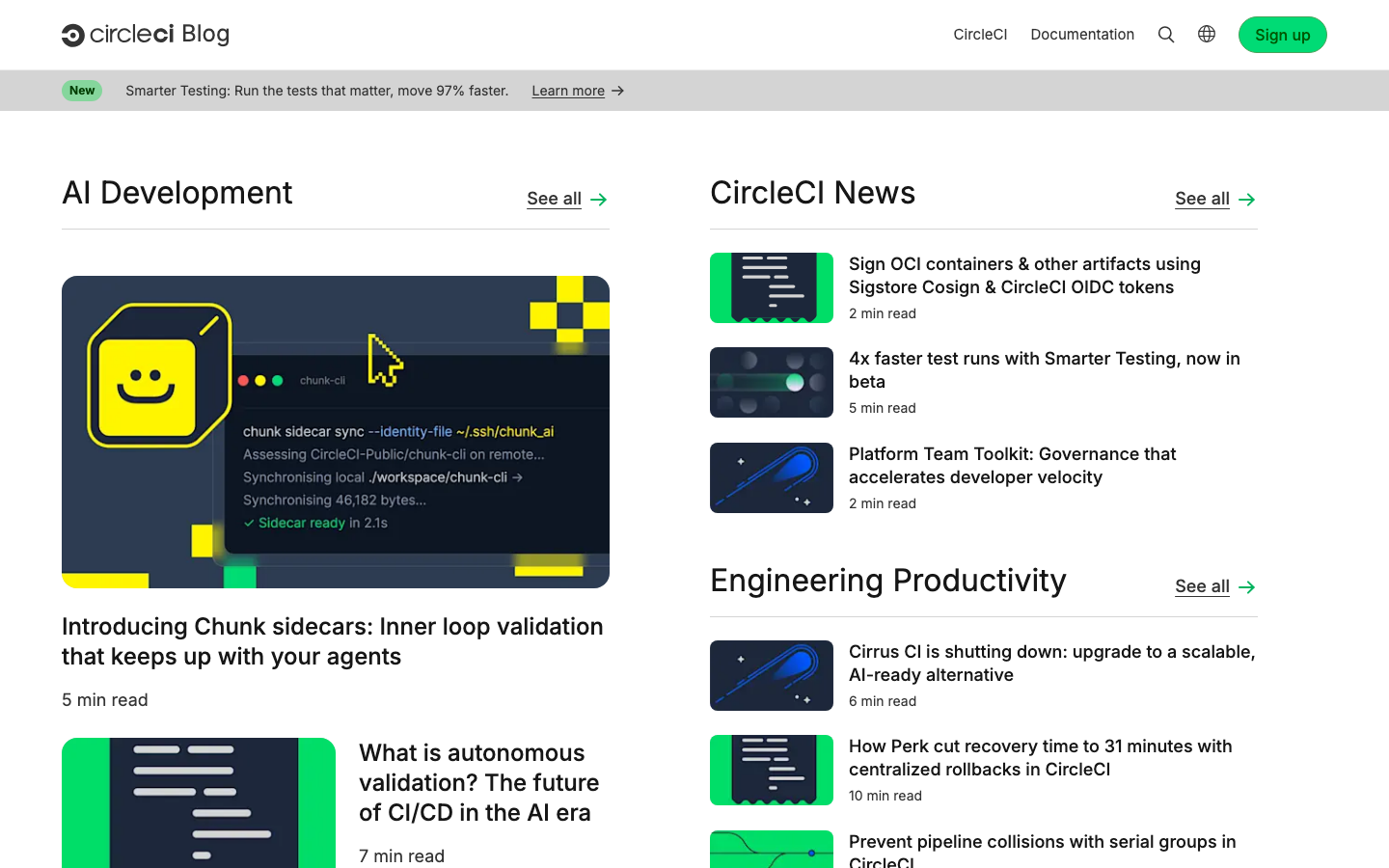See all AI Development posts
1389x868 pixels.
tap(554, 199)
